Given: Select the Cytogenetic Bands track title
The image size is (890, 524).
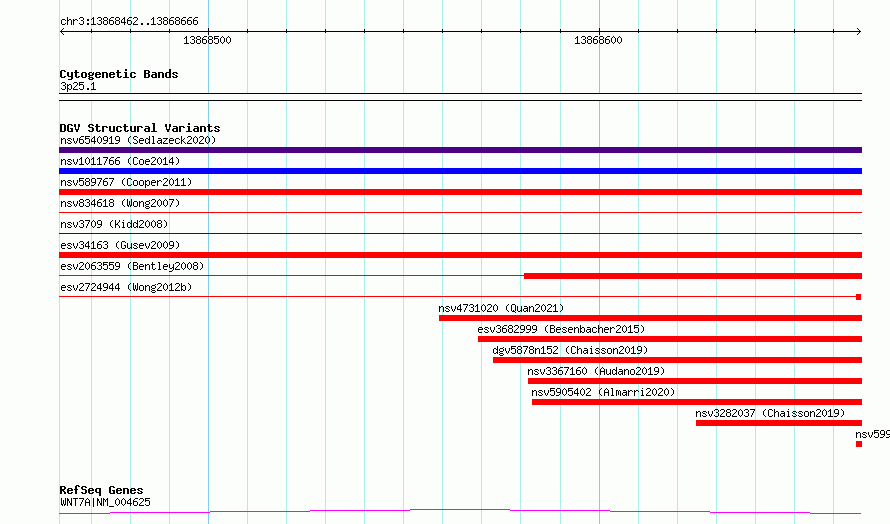Looking at the screenshot, I should pyautogui.click(x=119, y=74).
